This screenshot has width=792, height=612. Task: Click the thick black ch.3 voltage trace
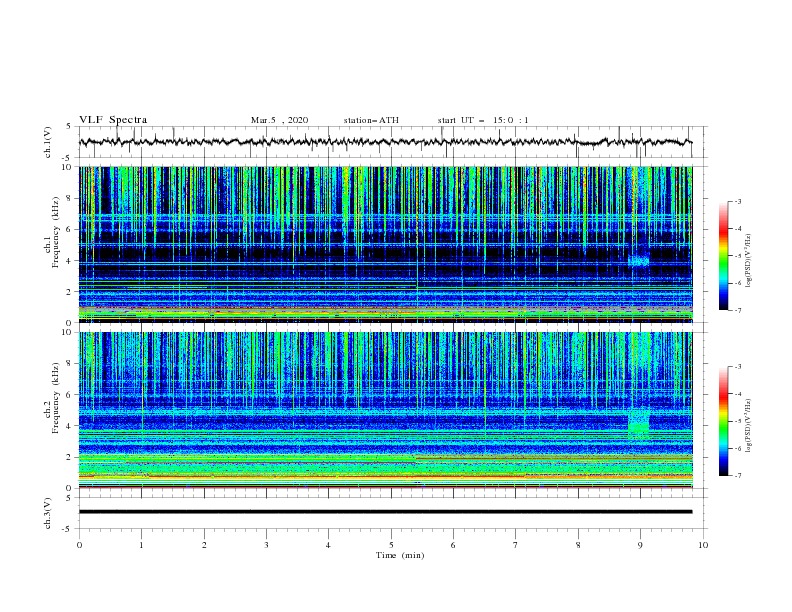point(385,512)
